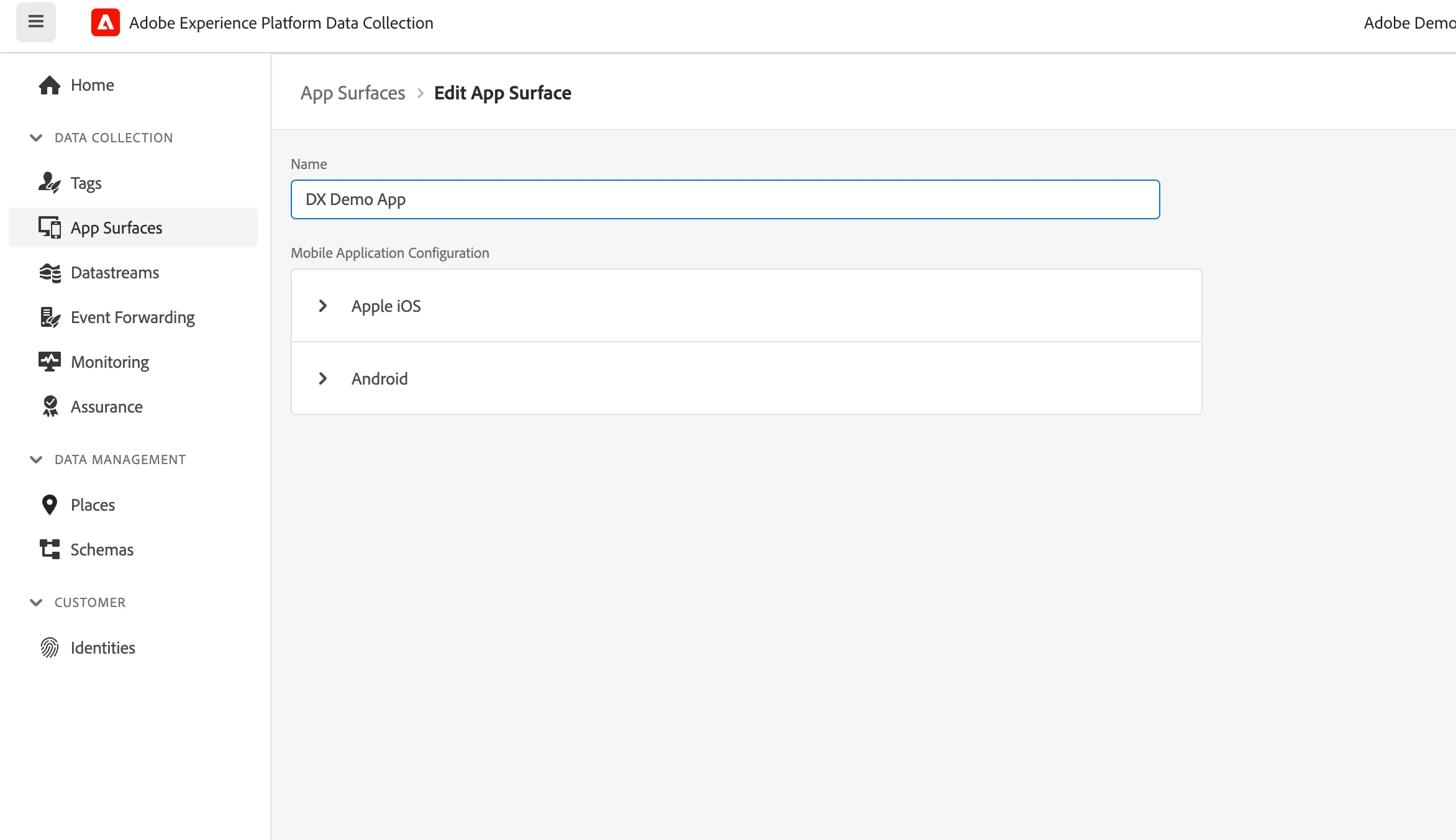
Task: Click the Name field with DX Demo App
Action: pos(725,199)
